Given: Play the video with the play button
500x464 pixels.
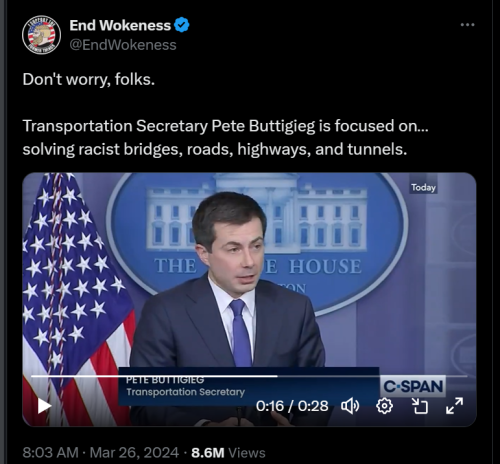Looking at the screenshot, I should [44, 406].
